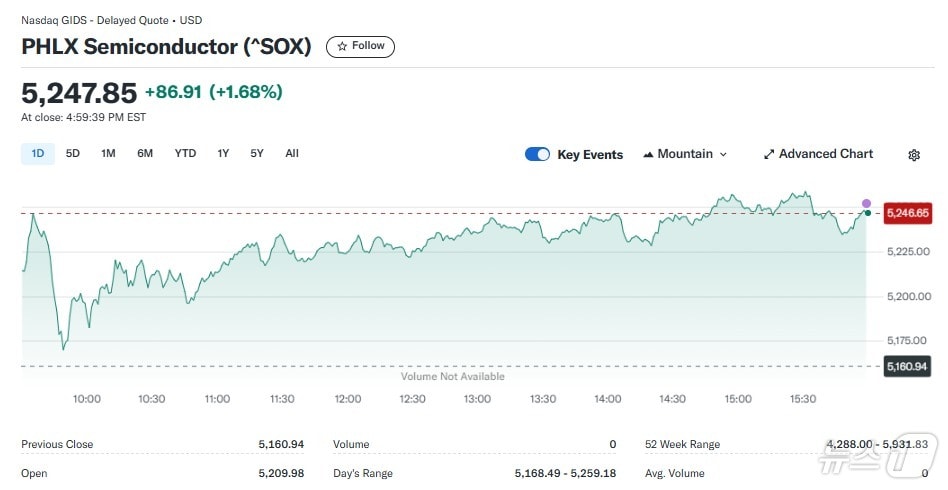Select the 1Y time range
The height and width of the screenshot is (490, 948).
[x=223, y=154]
